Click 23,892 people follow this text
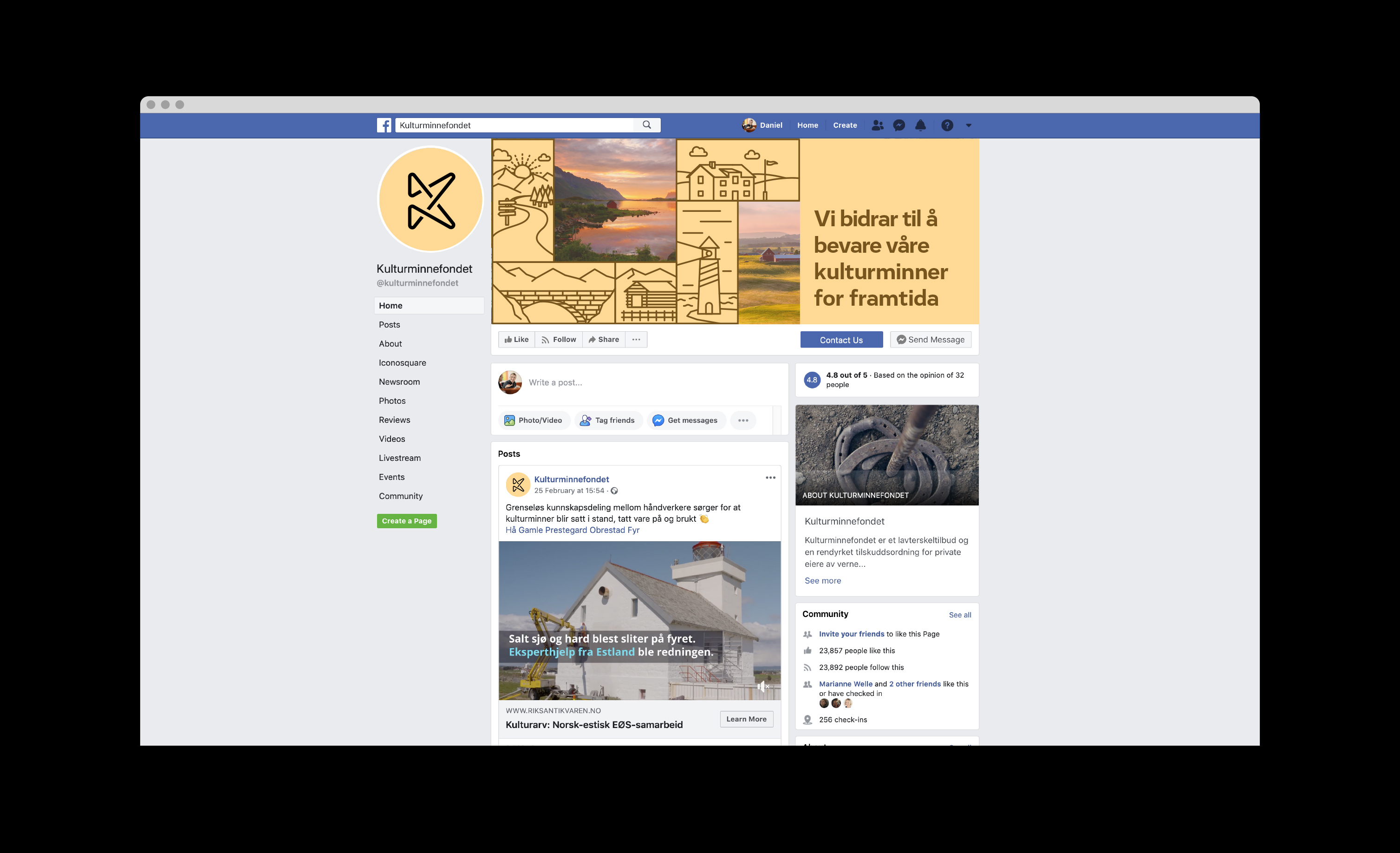Image resolution: width=1400 pixels, height=853 pixels. click(861, 667)
